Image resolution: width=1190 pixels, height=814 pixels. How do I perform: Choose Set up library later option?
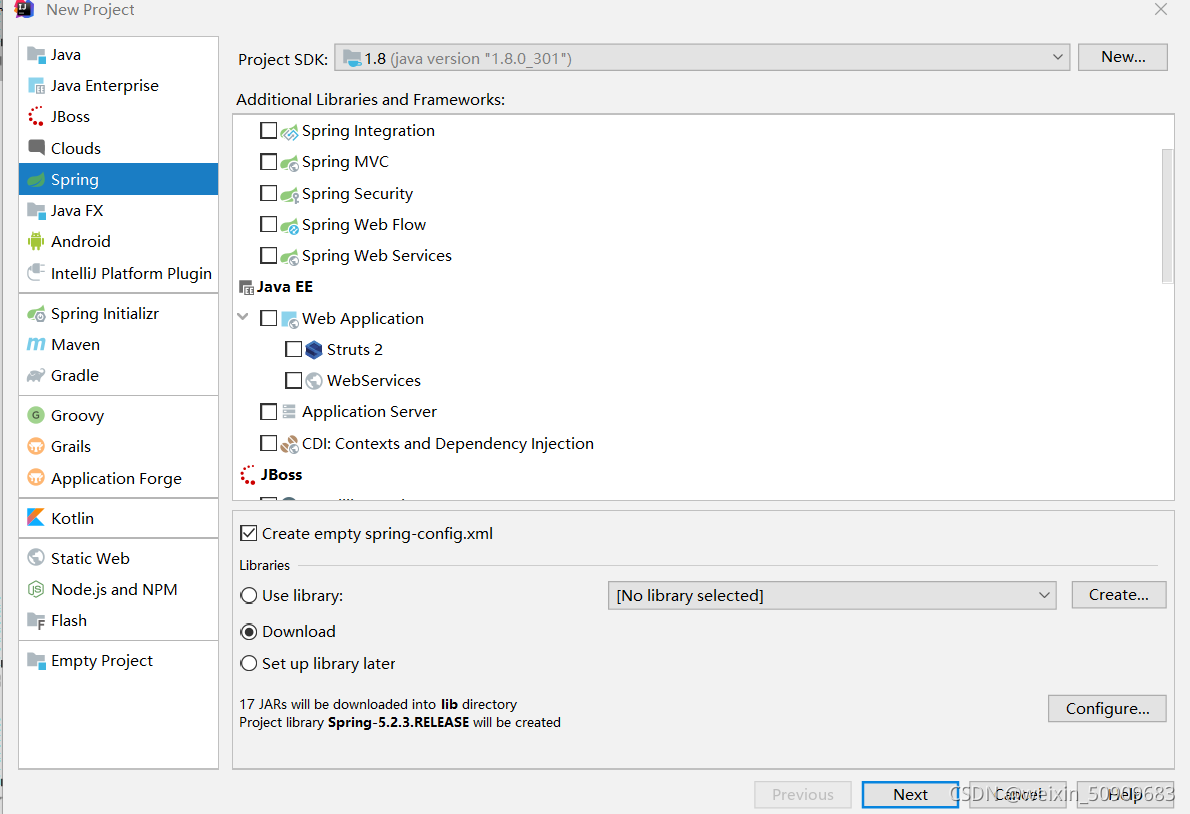(248, 663)
